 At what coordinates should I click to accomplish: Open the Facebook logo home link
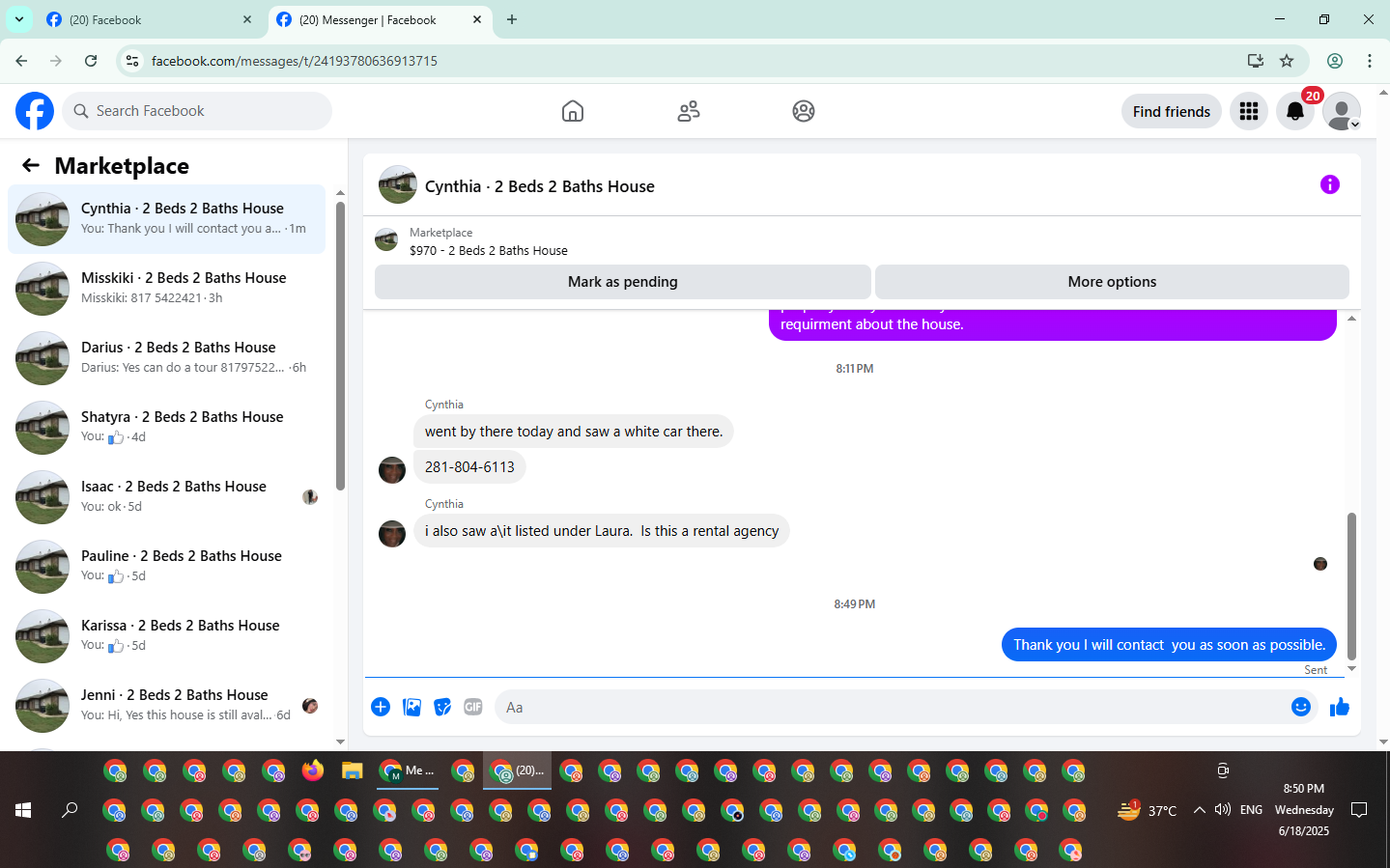coord(35,111)
